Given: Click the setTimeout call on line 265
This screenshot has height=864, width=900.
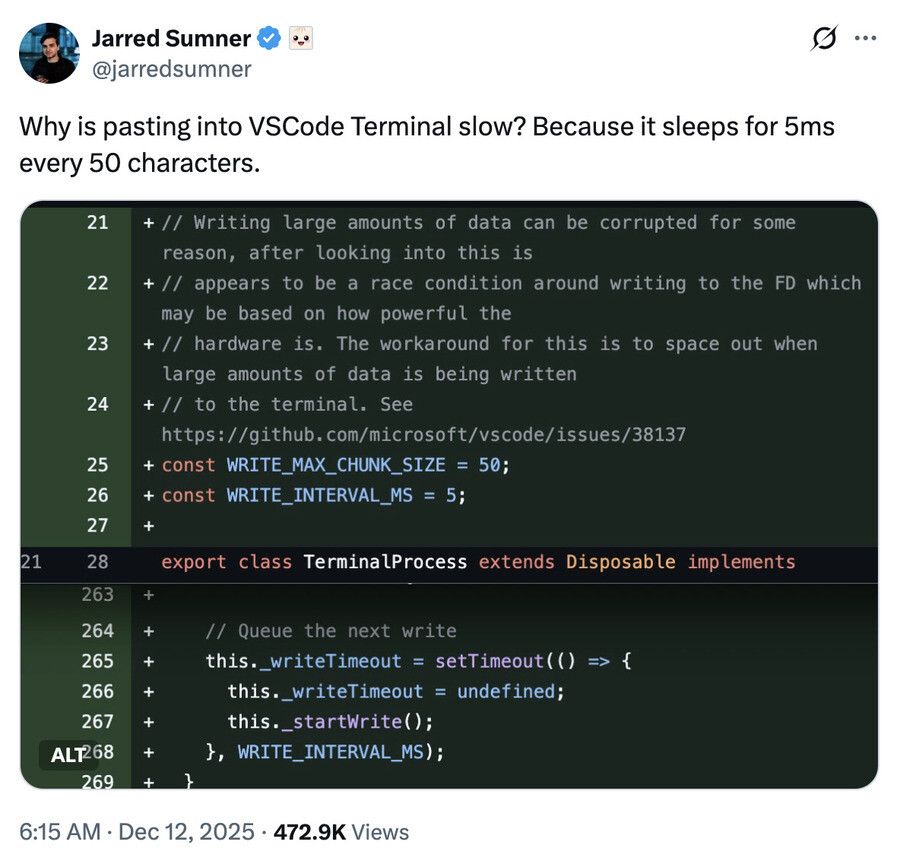Looking at the screenshot, I should 488,661.
